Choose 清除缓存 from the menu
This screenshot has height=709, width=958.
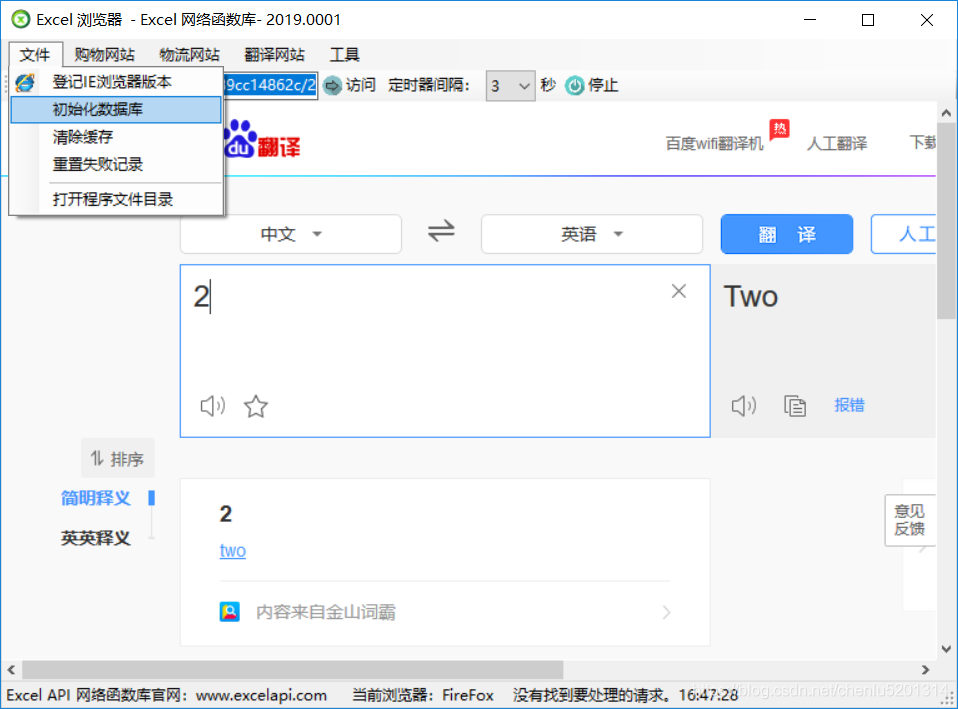(x=116, y=137)
